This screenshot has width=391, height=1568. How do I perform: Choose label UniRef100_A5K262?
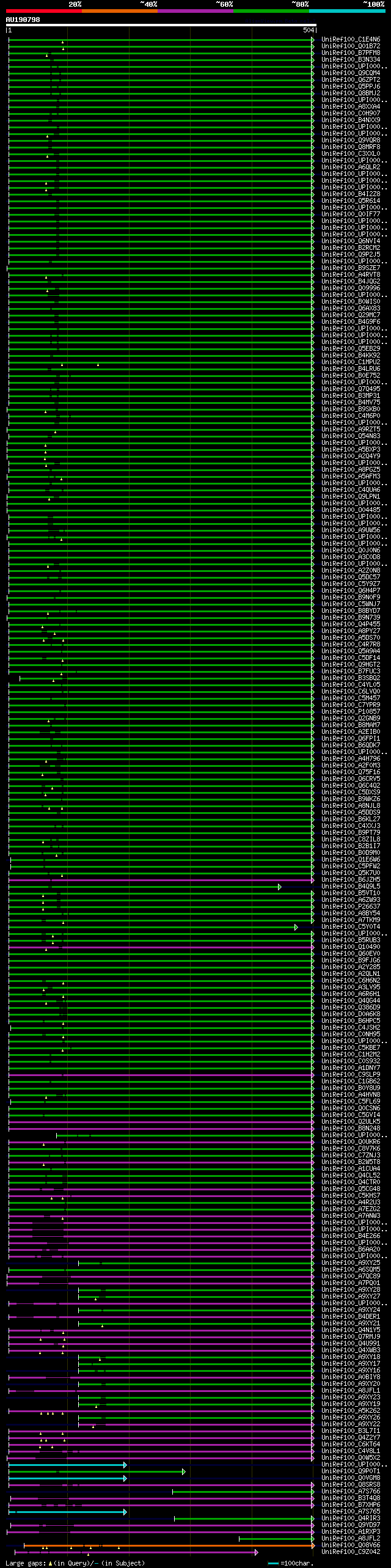click(x=351, y=1411)
